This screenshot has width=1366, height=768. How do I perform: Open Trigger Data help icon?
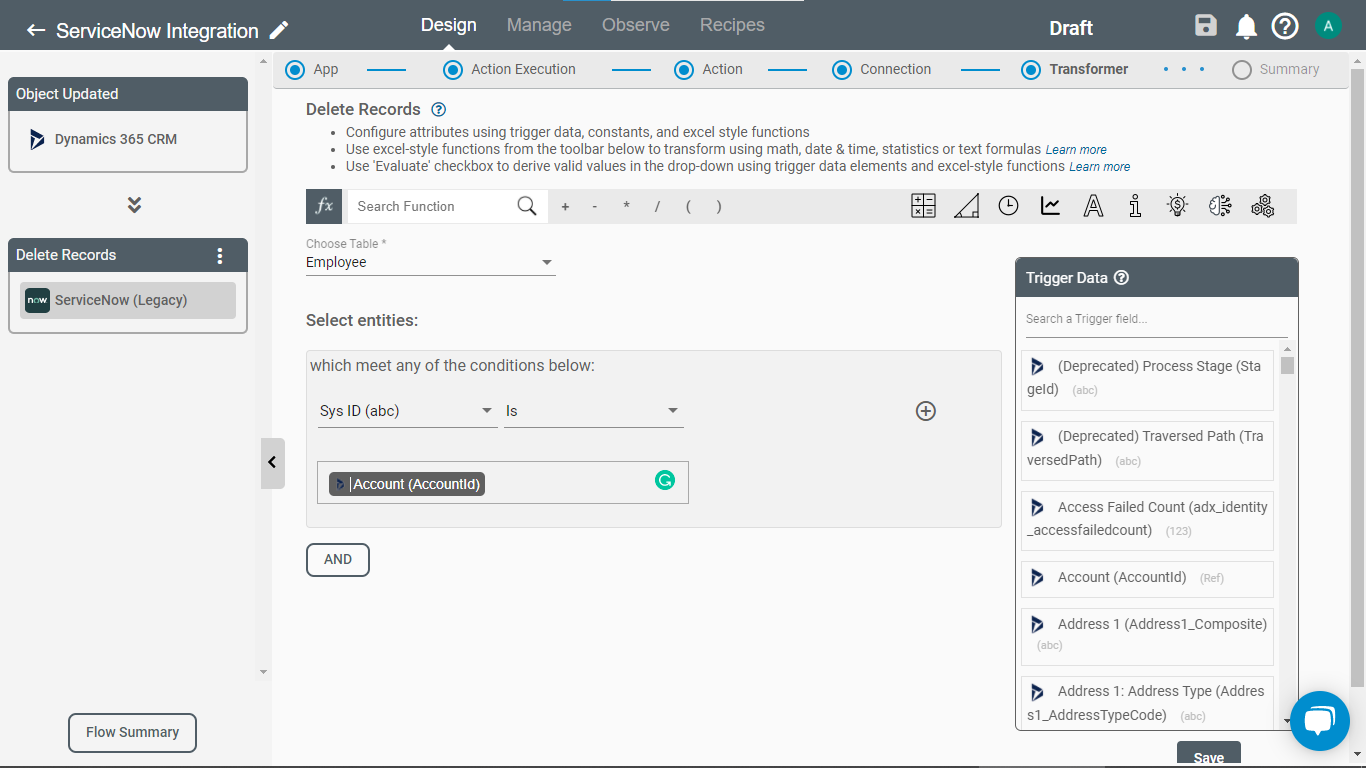click(1121, 278)
